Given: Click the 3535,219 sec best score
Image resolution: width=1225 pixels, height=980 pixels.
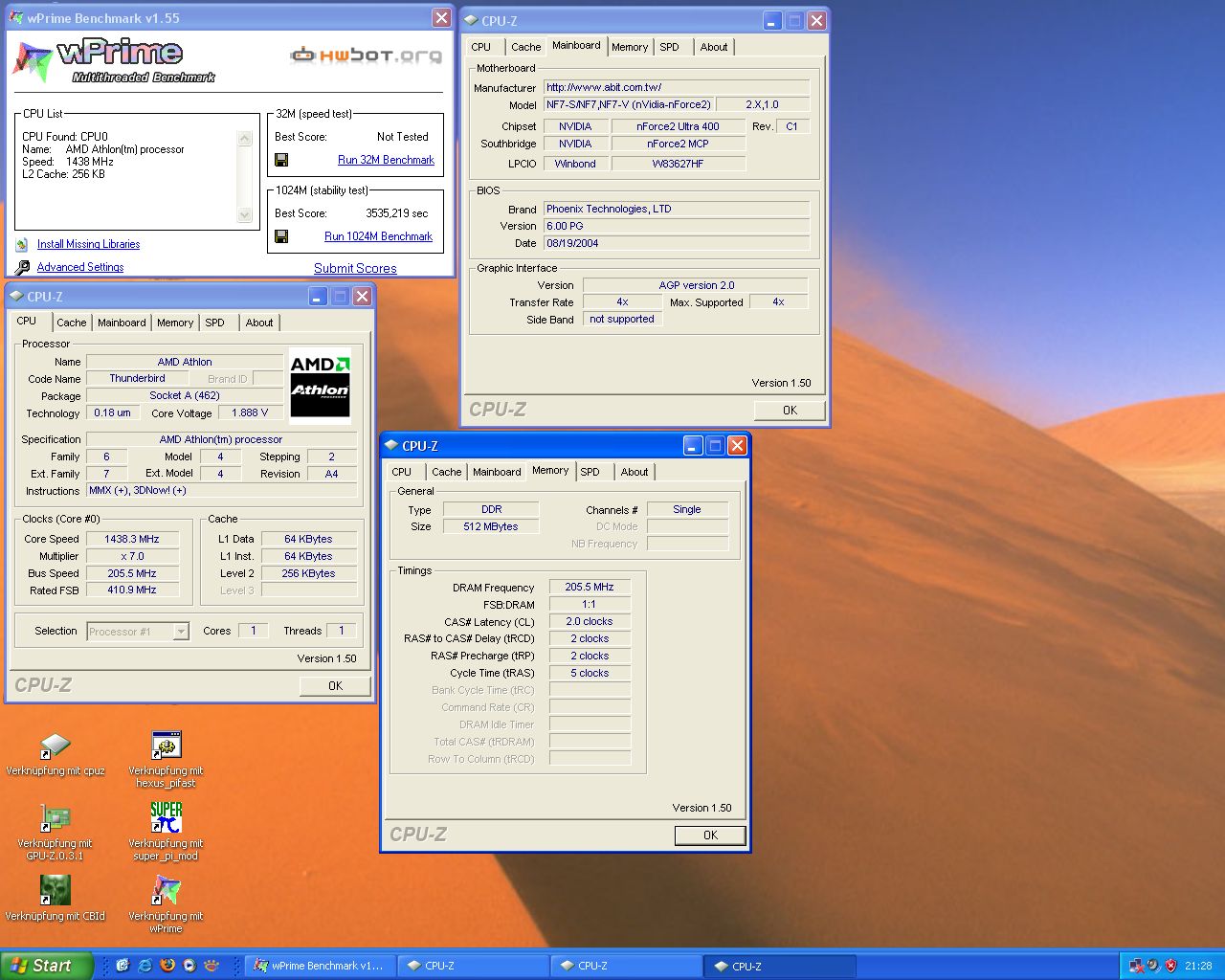Looking at the screenshot, I should [x=397, y=213].
